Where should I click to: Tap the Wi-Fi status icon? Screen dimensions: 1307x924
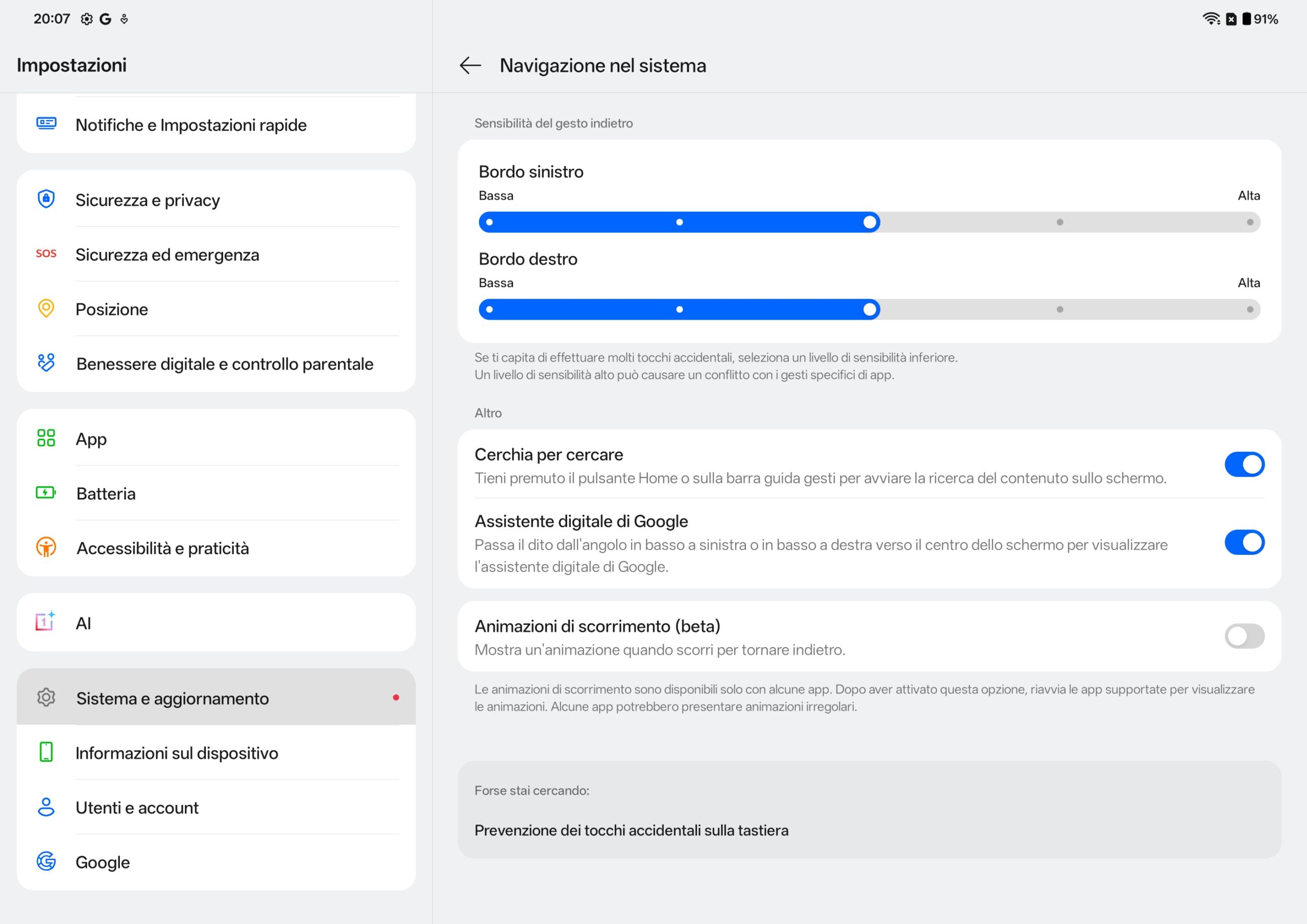coord(1211,19)
